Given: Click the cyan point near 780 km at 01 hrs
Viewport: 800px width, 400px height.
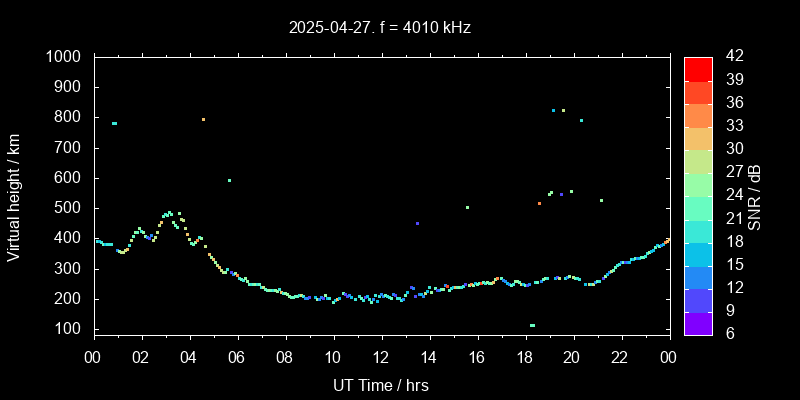Looking at the screenshot, I should [114, 123].
